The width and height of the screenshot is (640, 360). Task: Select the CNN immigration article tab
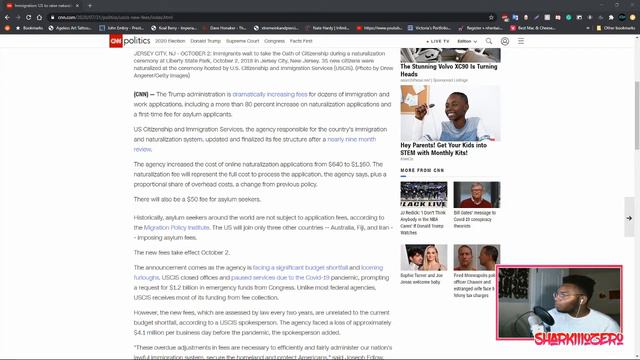[x=42, y=6]
